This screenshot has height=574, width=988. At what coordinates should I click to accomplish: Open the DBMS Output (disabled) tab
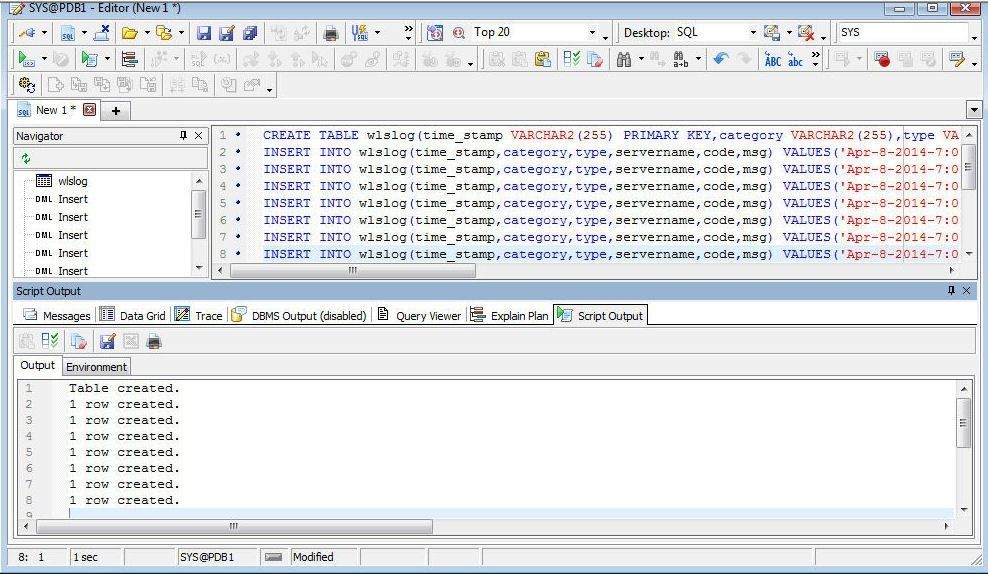tap(299, 316)
